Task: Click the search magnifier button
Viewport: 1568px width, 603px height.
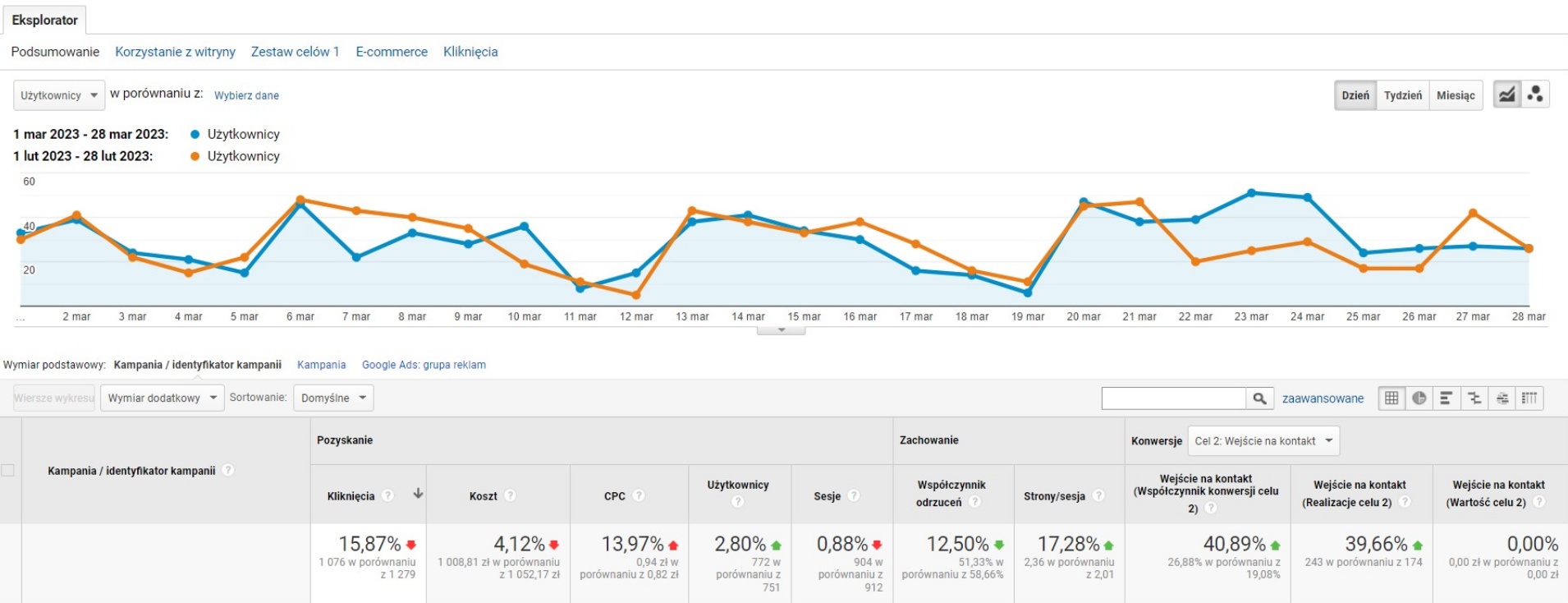Action: click(1259, 398)
